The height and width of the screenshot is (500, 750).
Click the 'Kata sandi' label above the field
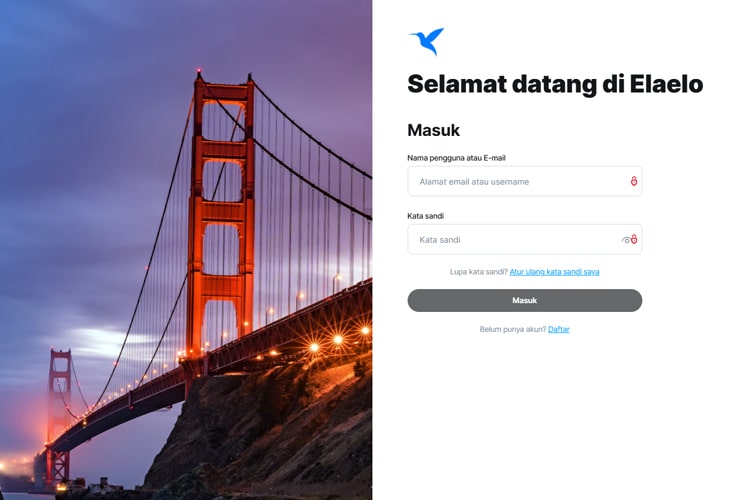point(425,216)
